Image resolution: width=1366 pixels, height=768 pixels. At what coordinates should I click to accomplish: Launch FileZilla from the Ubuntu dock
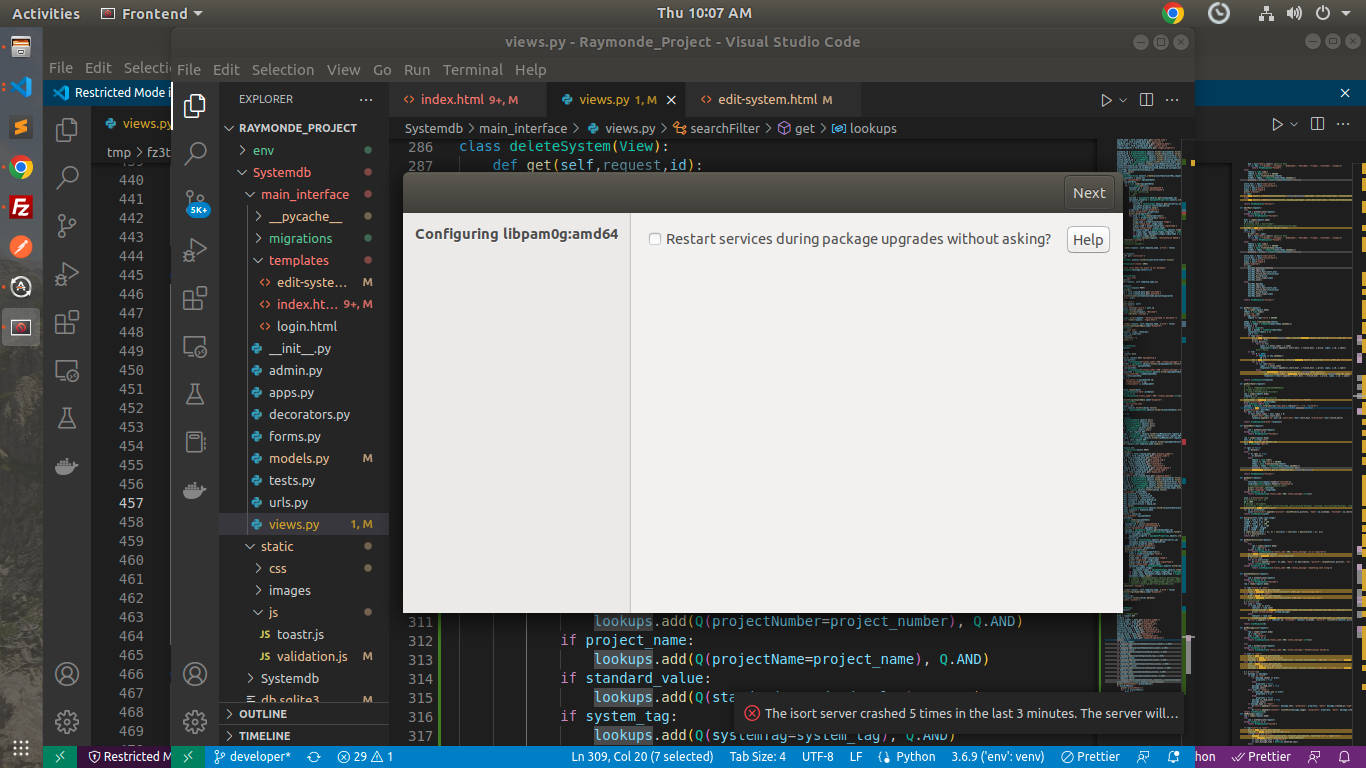pyautogui.click(x=21, y=207)
